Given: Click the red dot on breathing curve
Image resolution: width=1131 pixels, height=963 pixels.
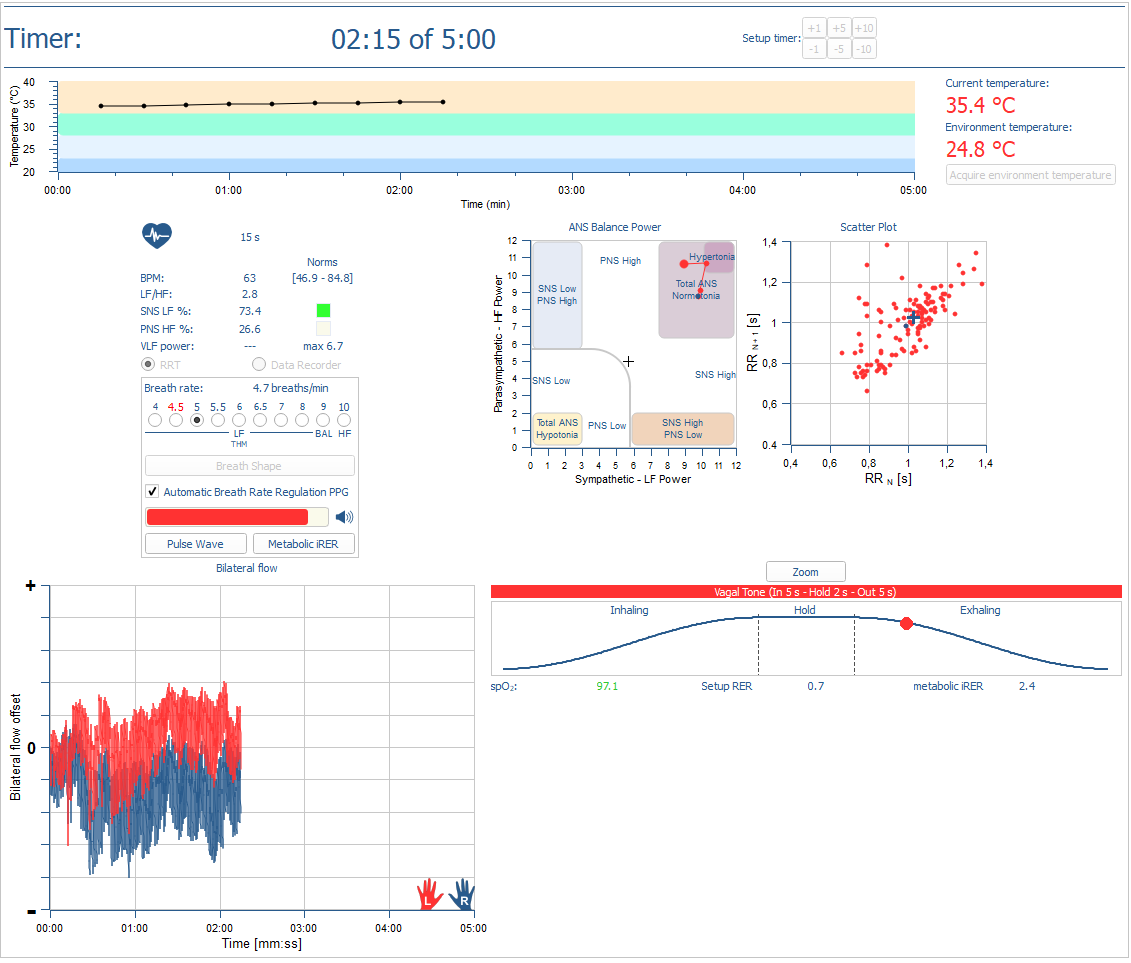Looking at the screenshot, I should 906,623.
